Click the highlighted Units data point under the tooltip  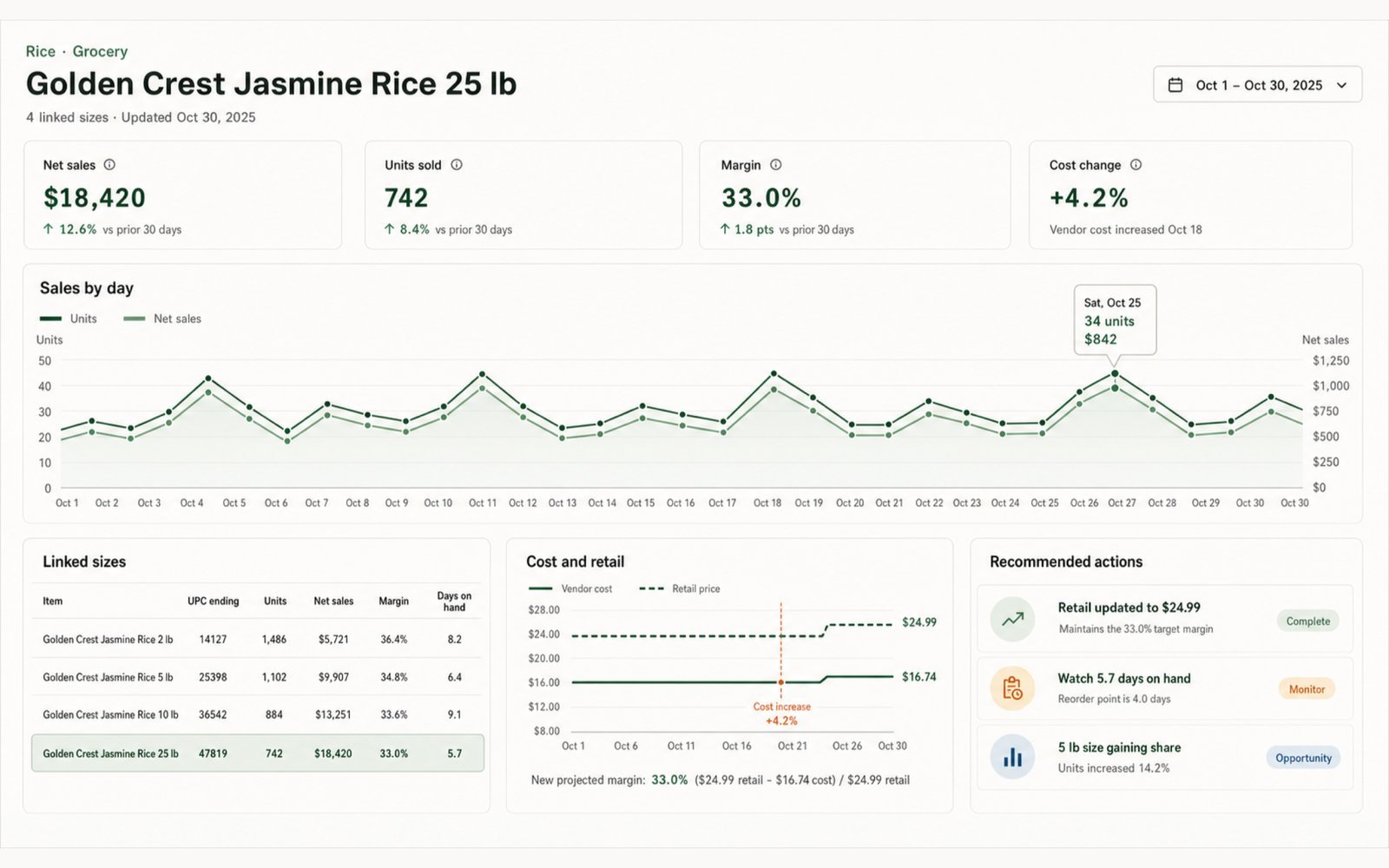pos(1115,373)
